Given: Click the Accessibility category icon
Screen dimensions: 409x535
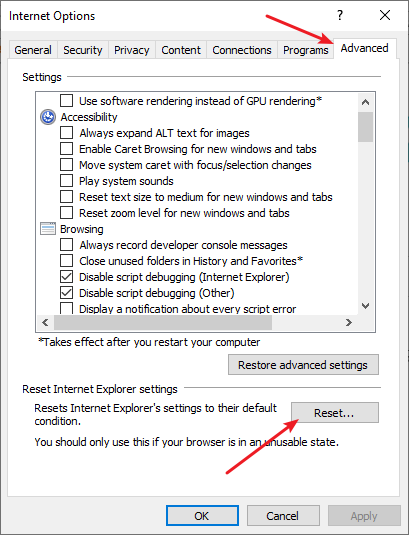Looking at the screenshot, I should click(48, 117).
